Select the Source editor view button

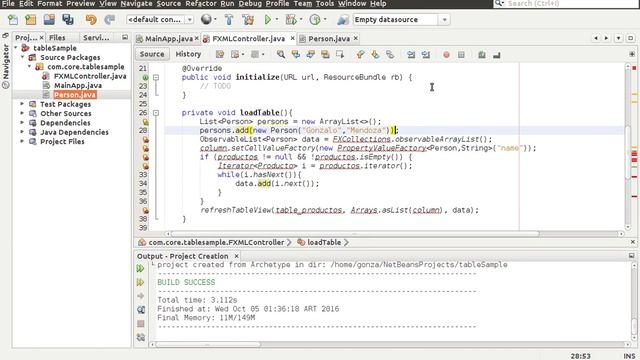152,54
